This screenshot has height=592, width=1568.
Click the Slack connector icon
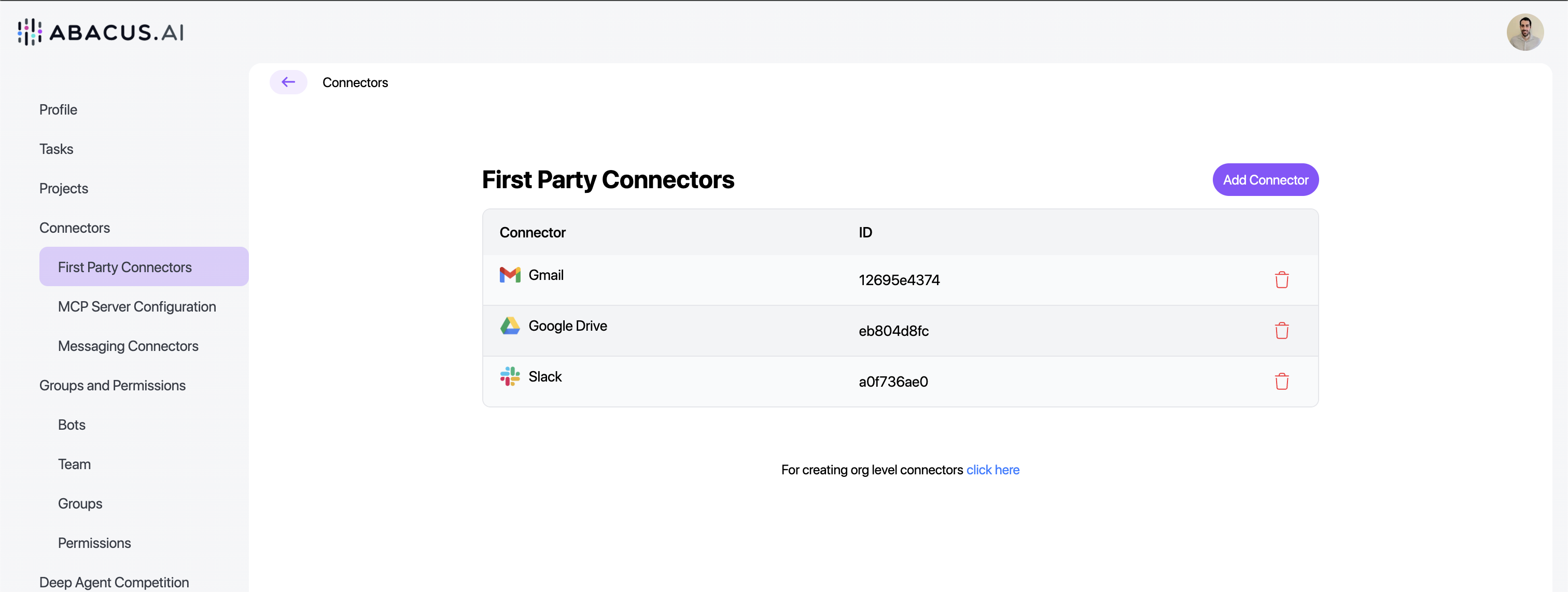point(510,377)
